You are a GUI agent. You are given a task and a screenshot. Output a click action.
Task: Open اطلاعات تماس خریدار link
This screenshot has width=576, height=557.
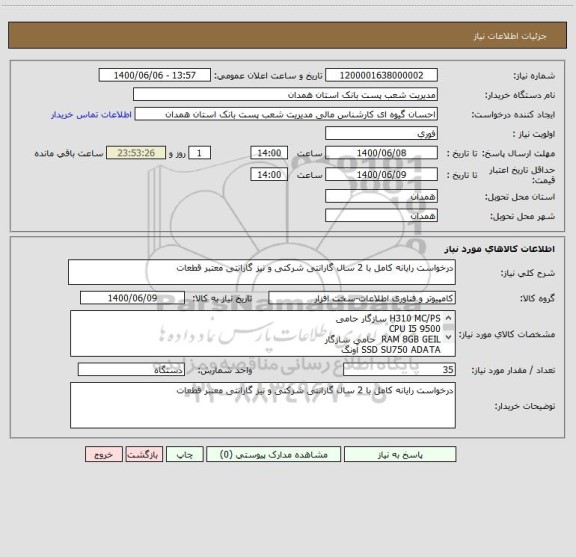point(91,115)
